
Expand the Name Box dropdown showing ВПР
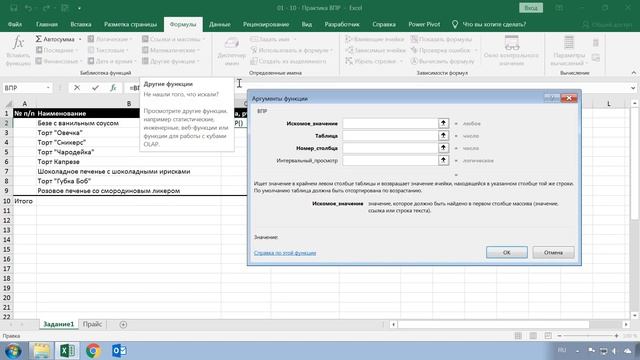pyautogui.click(x=48, y=88)
